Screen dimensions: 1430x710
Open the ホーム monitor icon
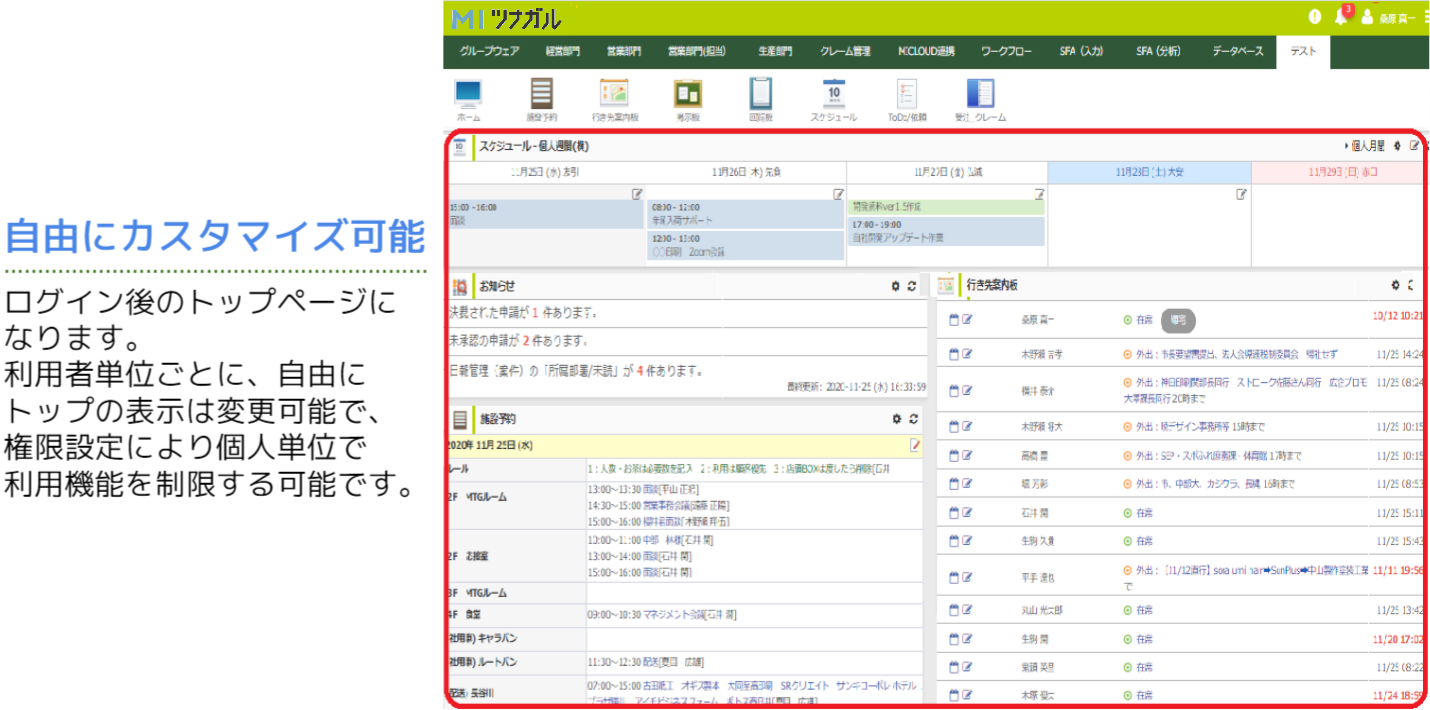[468, 94]
